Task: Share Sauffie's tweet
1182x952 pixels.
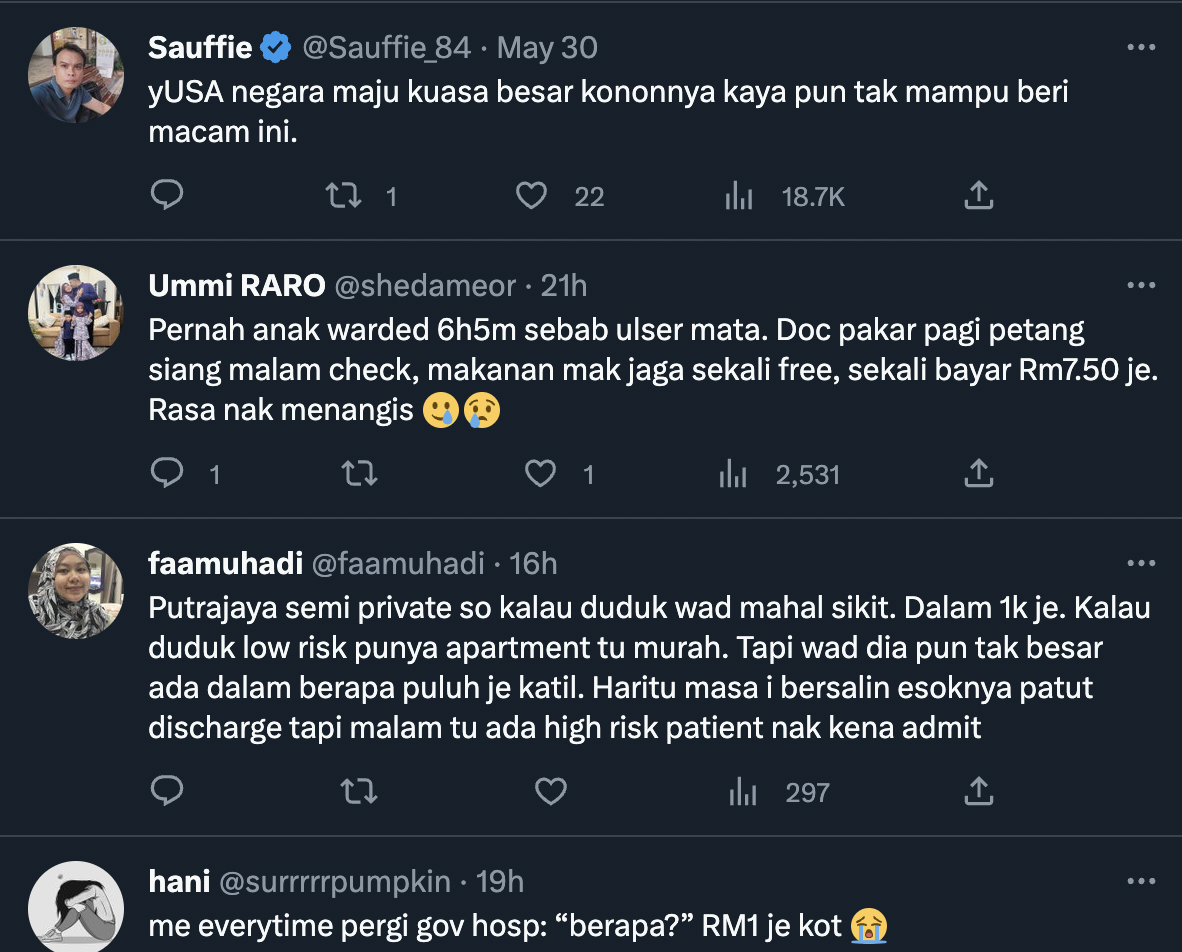Action: click(x=978, y=196)
